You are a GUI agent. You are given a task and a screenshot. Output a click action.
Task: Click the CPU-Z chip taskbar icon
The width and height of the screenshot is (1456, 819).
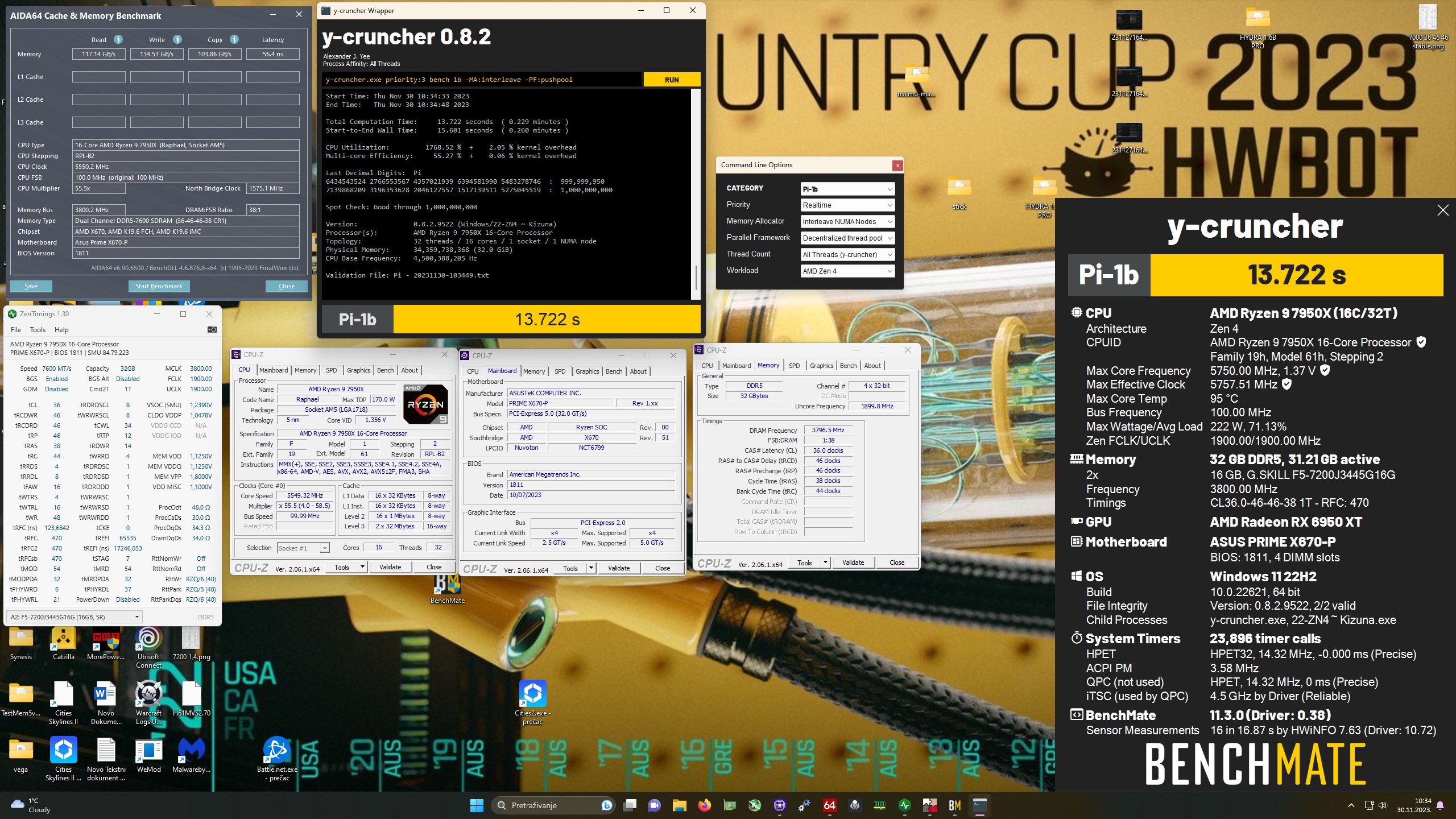tap(780, 805)
